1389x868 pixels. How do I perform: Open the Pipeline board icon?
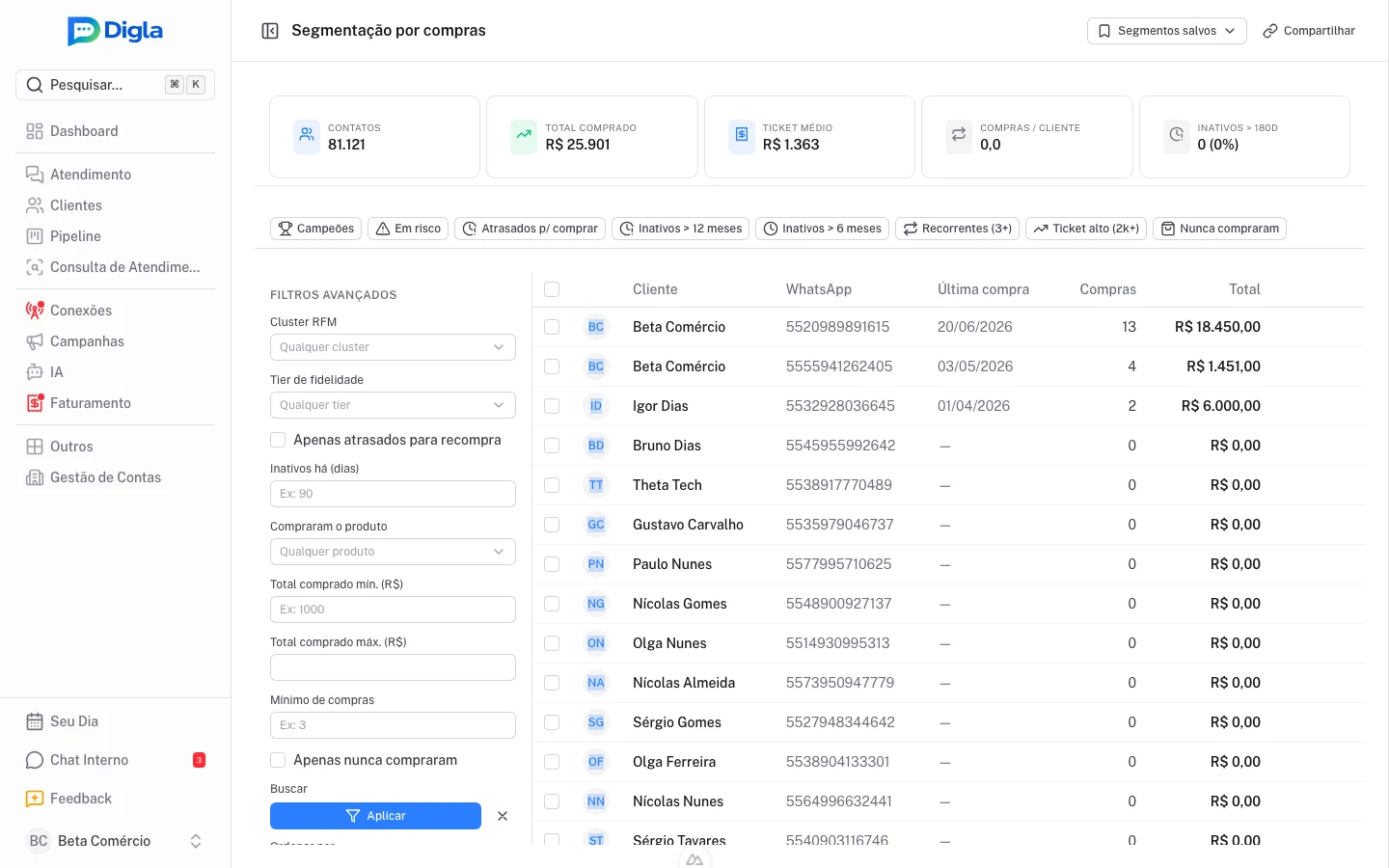pyautogui.click(x=35, y=236)
